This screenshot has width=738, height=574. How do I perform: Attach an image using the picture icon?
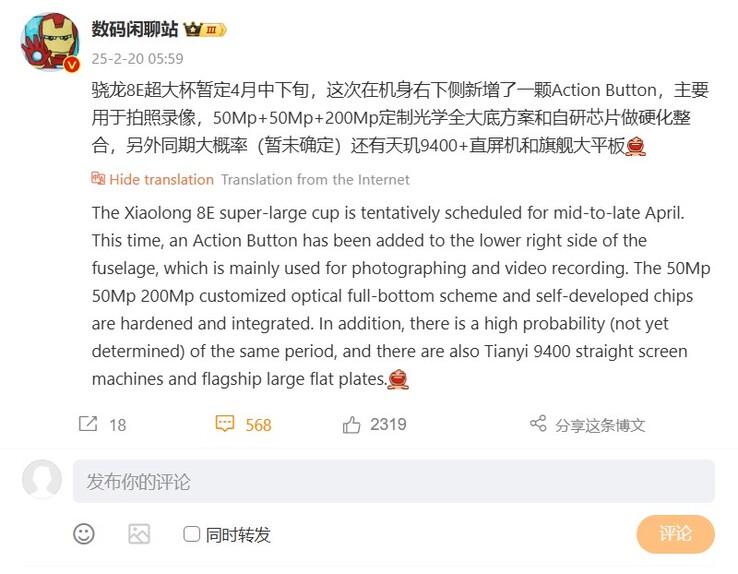pos(139,534)
